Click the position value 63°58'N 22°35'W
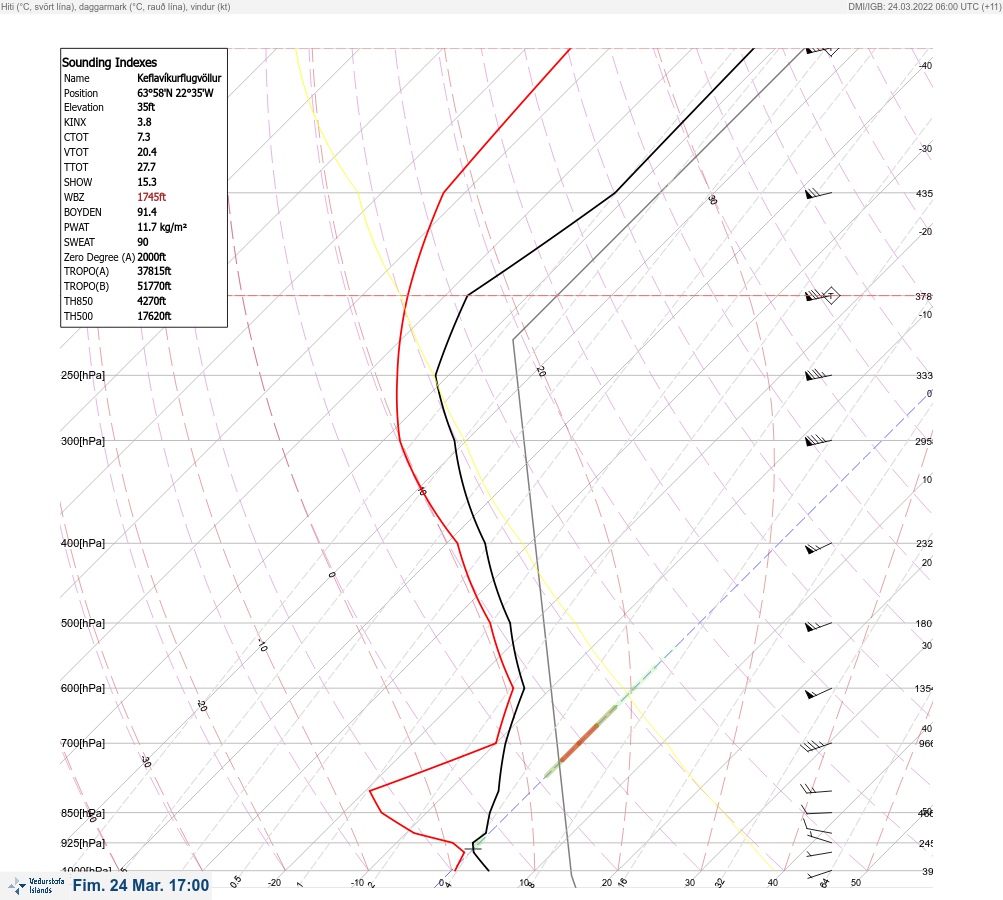The image size is (1003, 900). [175, 93]
